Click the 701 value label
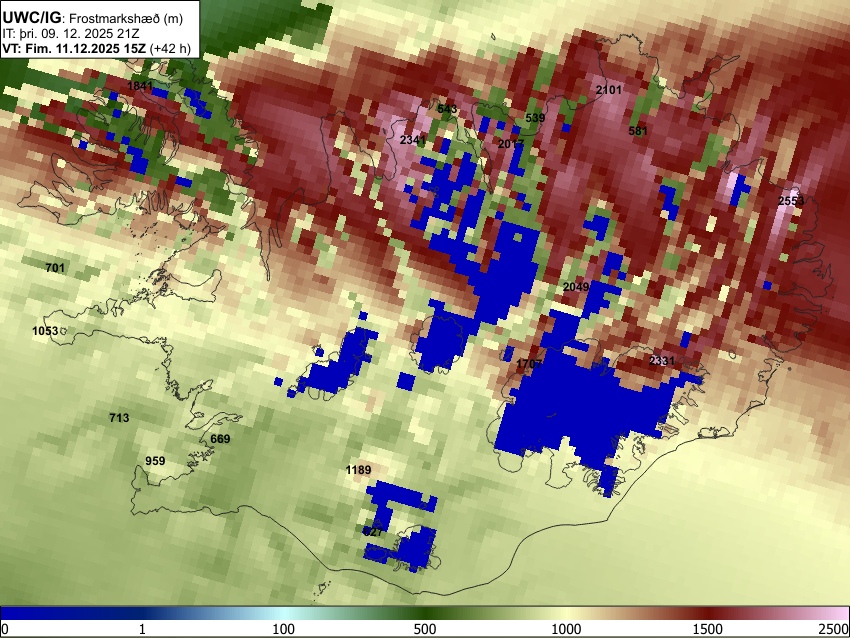Image resolution: width=850 pixels, height=638 pixels. 55,268
